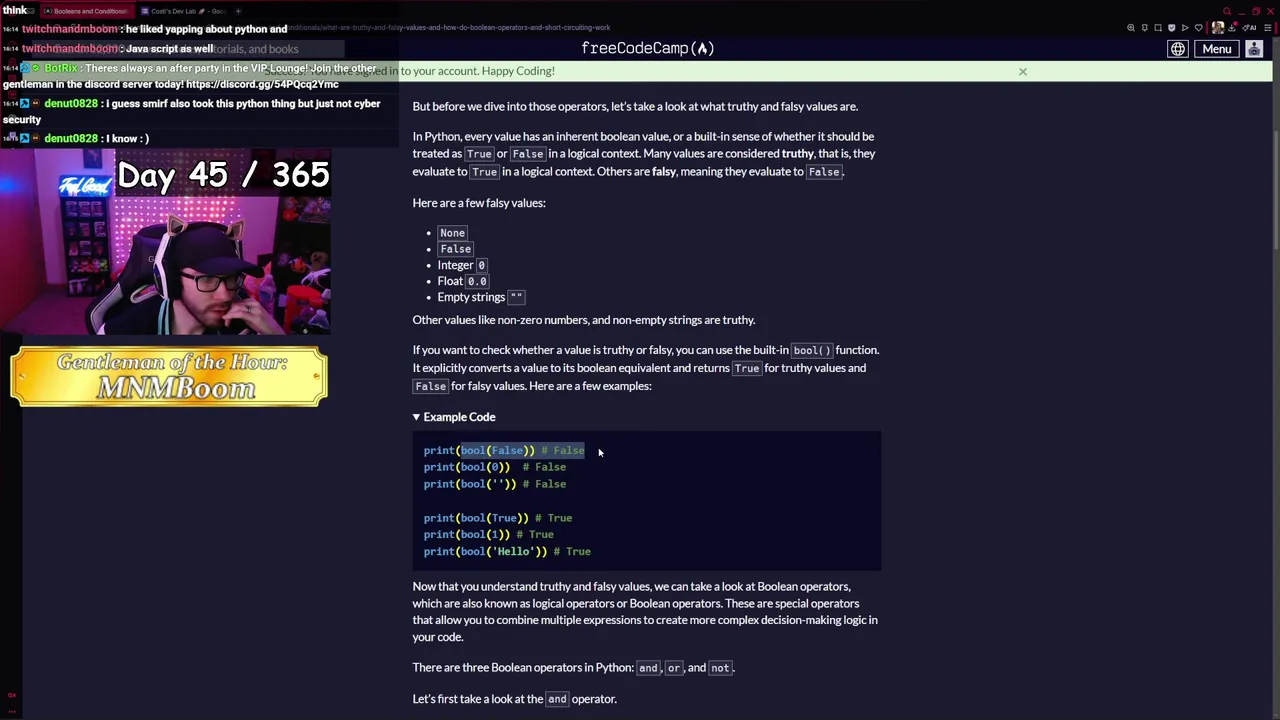Image resolution: width=1280 pixels, height=720 pixels.
Task: Open the browser downloads icon
Action: click(1232, 28)
